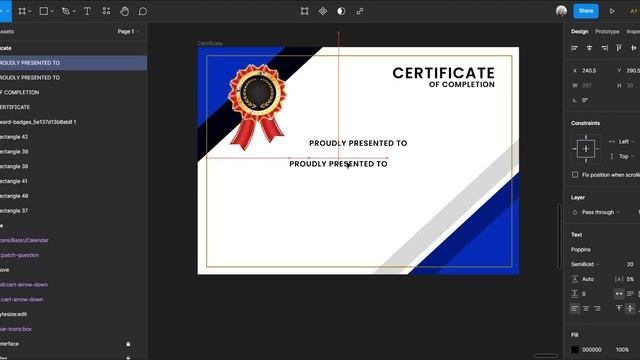640x360 pixels.
Task: Click the letter spacing 5% field
Action: click(x=630, y=279)
